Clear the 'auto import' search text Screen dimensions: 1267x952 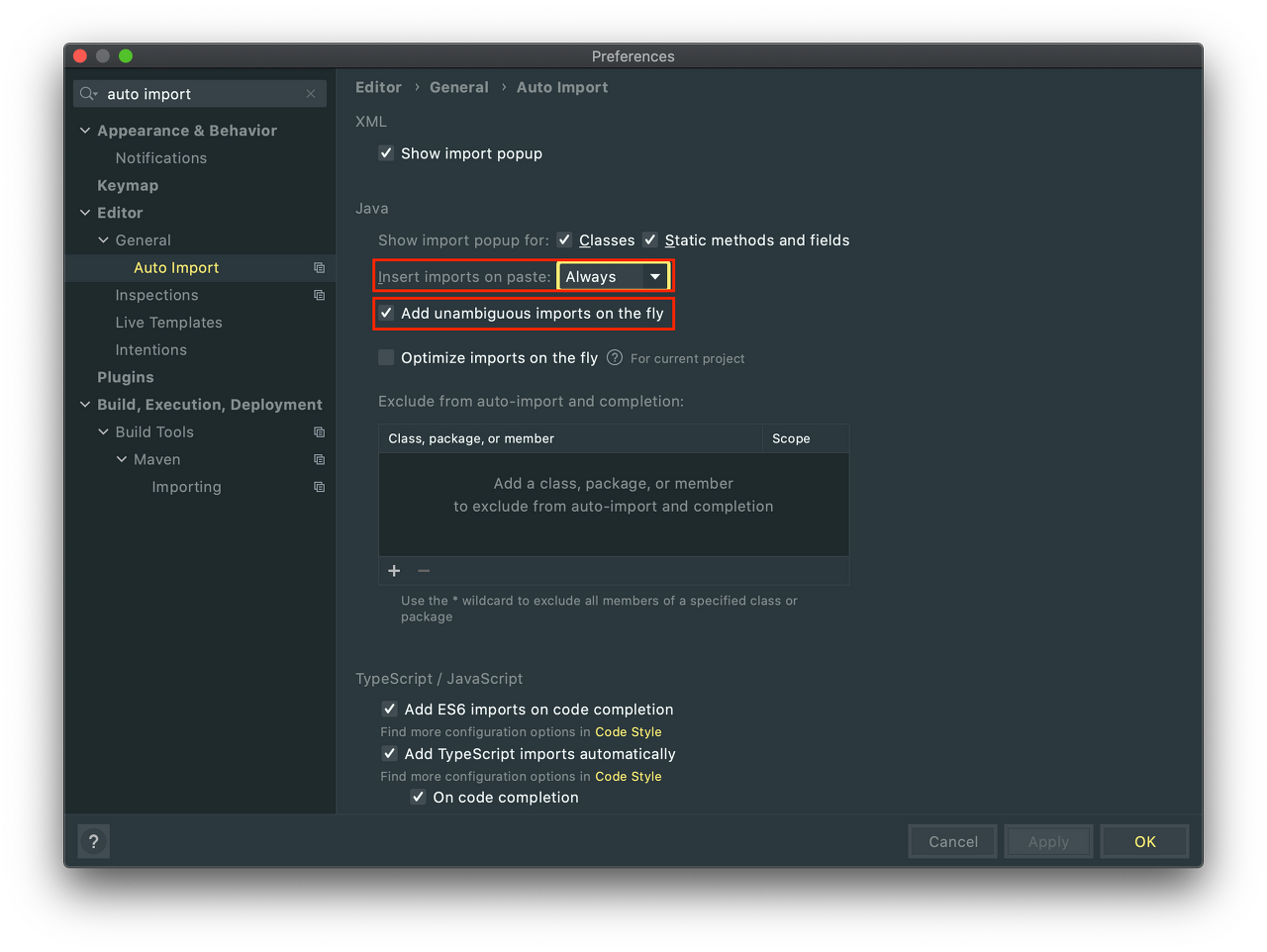coord(311,94)
